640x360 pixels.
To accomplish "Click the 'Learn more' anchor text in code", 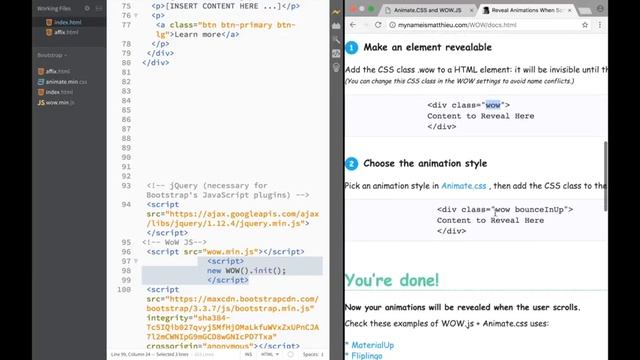I will [x=198, y=35].
